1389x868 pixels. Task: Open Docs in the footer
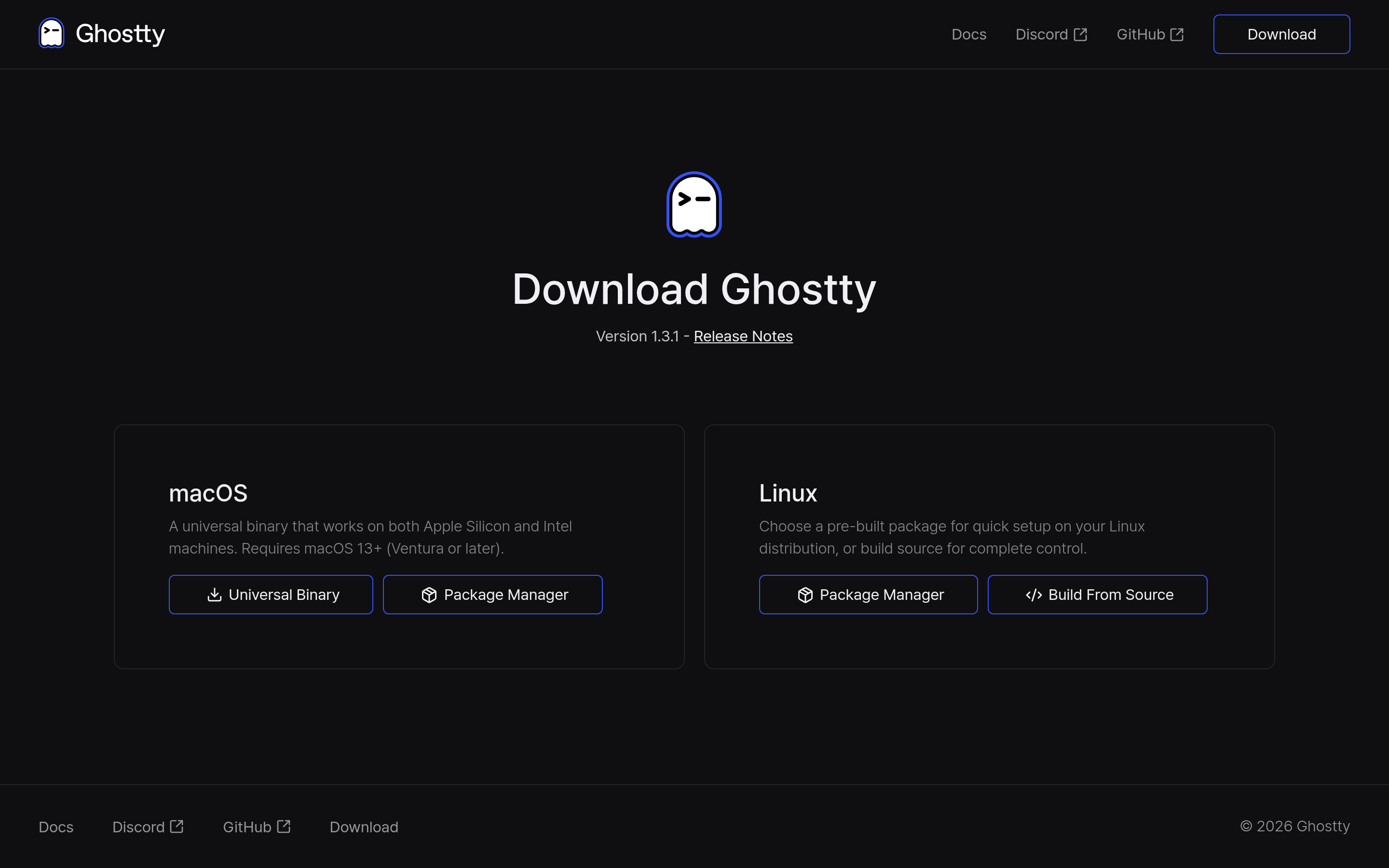point(55,827)
